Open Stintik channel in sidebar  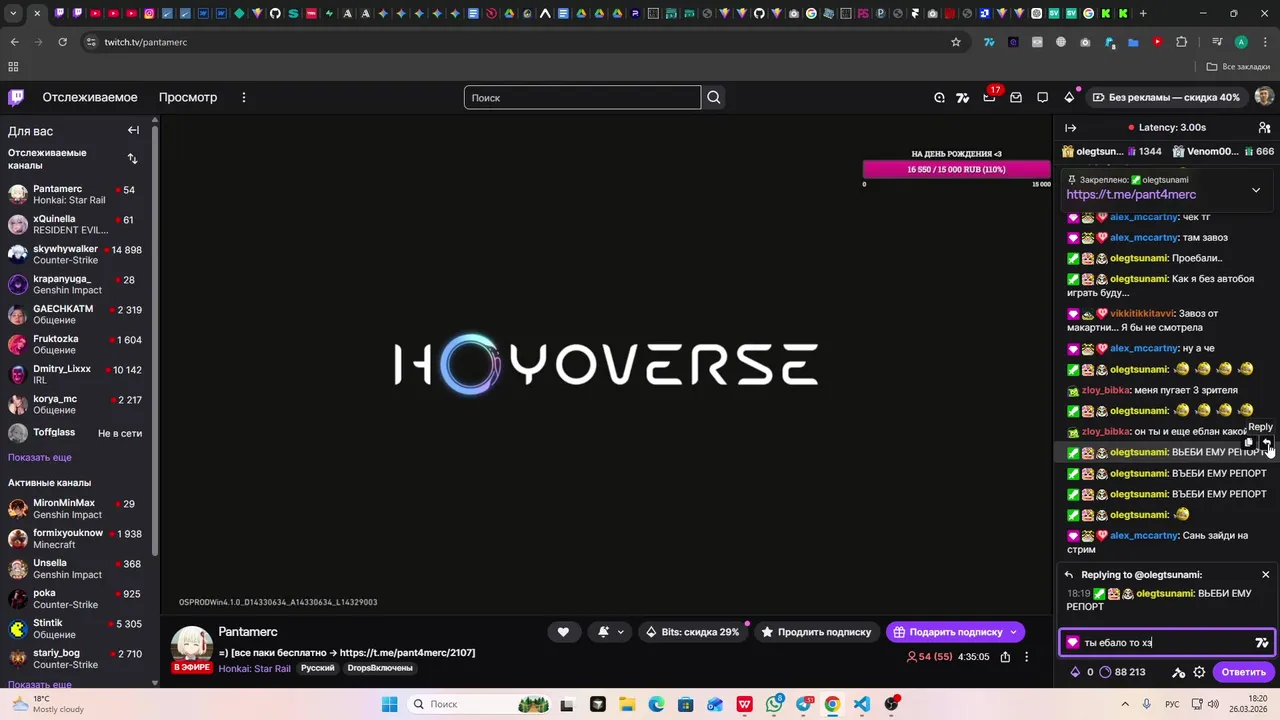[77, 628]
